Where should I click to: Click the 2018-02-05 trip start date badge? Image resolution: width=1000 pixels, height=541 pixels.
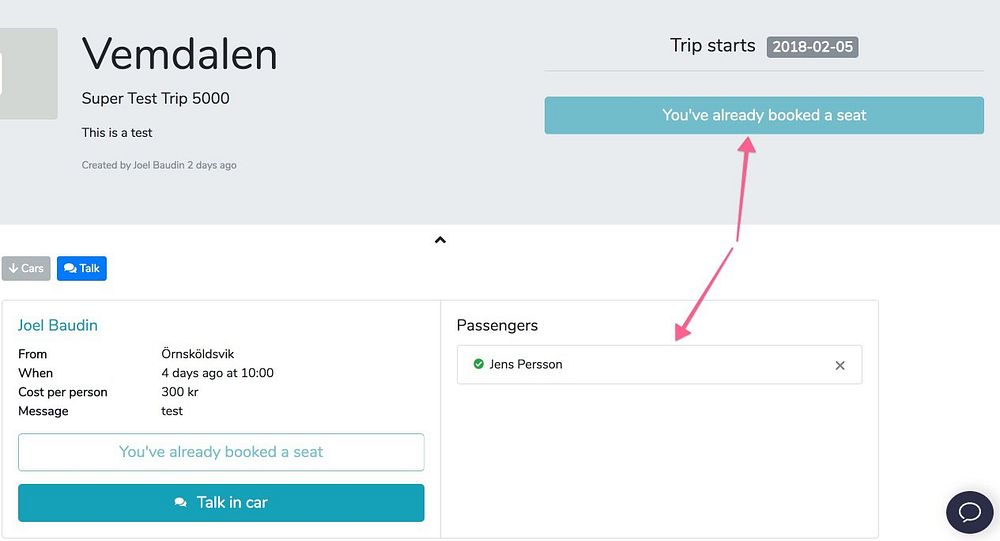pyautogui.click(x=812, y=47)
